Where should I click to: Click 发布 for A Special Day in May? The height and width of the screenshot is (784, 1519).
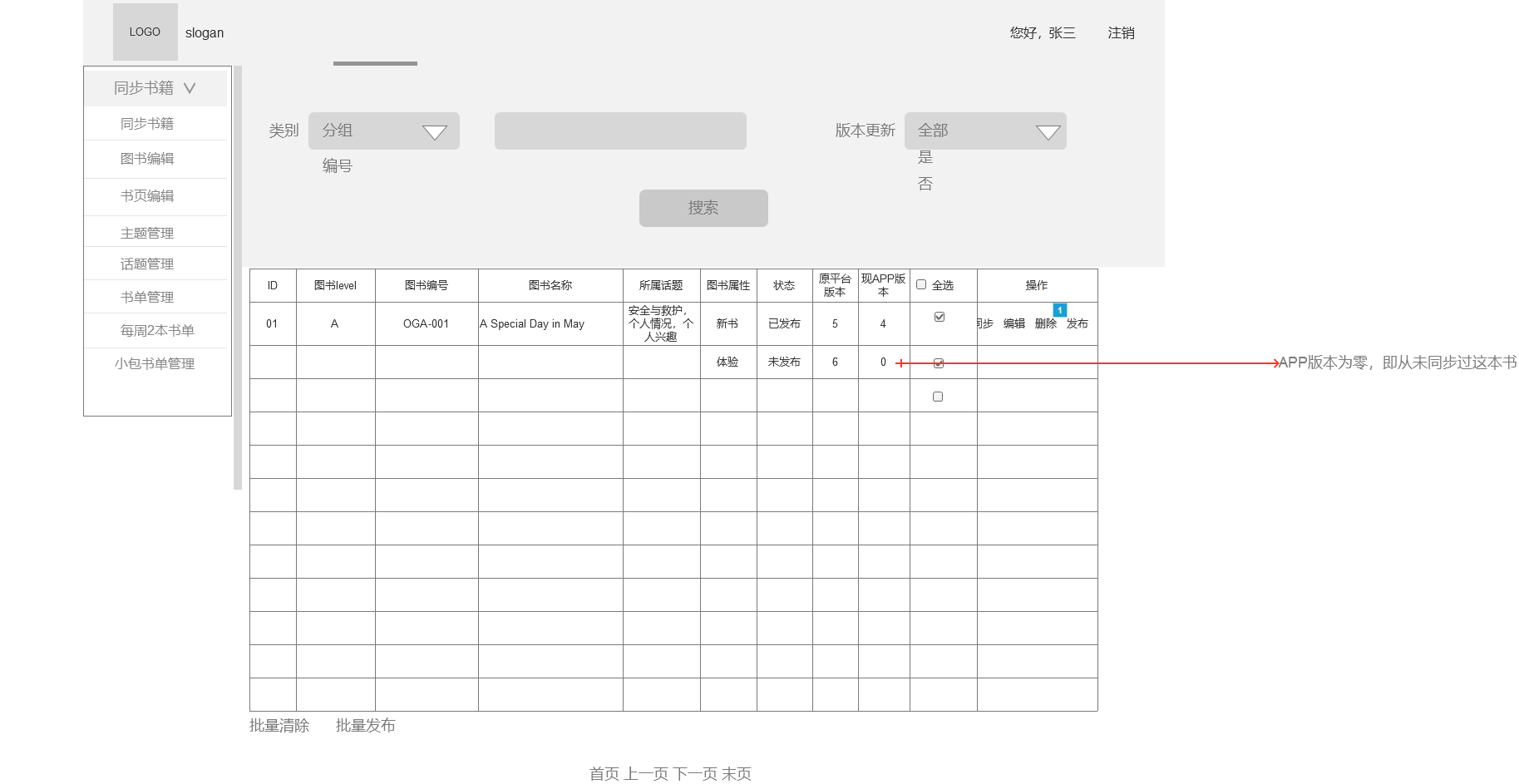1078,323
